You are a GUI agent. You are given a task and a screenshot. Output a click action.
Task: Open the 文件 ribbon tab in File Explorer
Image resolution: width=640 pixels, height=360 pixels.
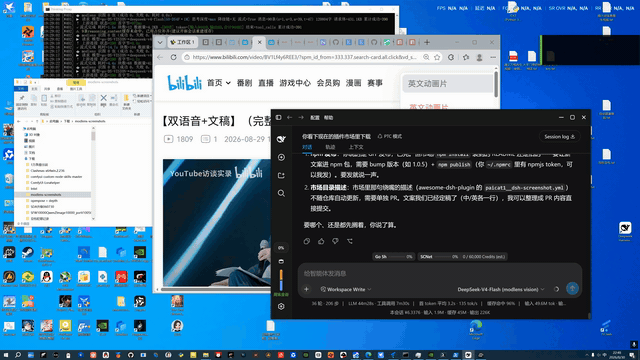(21, 89)
